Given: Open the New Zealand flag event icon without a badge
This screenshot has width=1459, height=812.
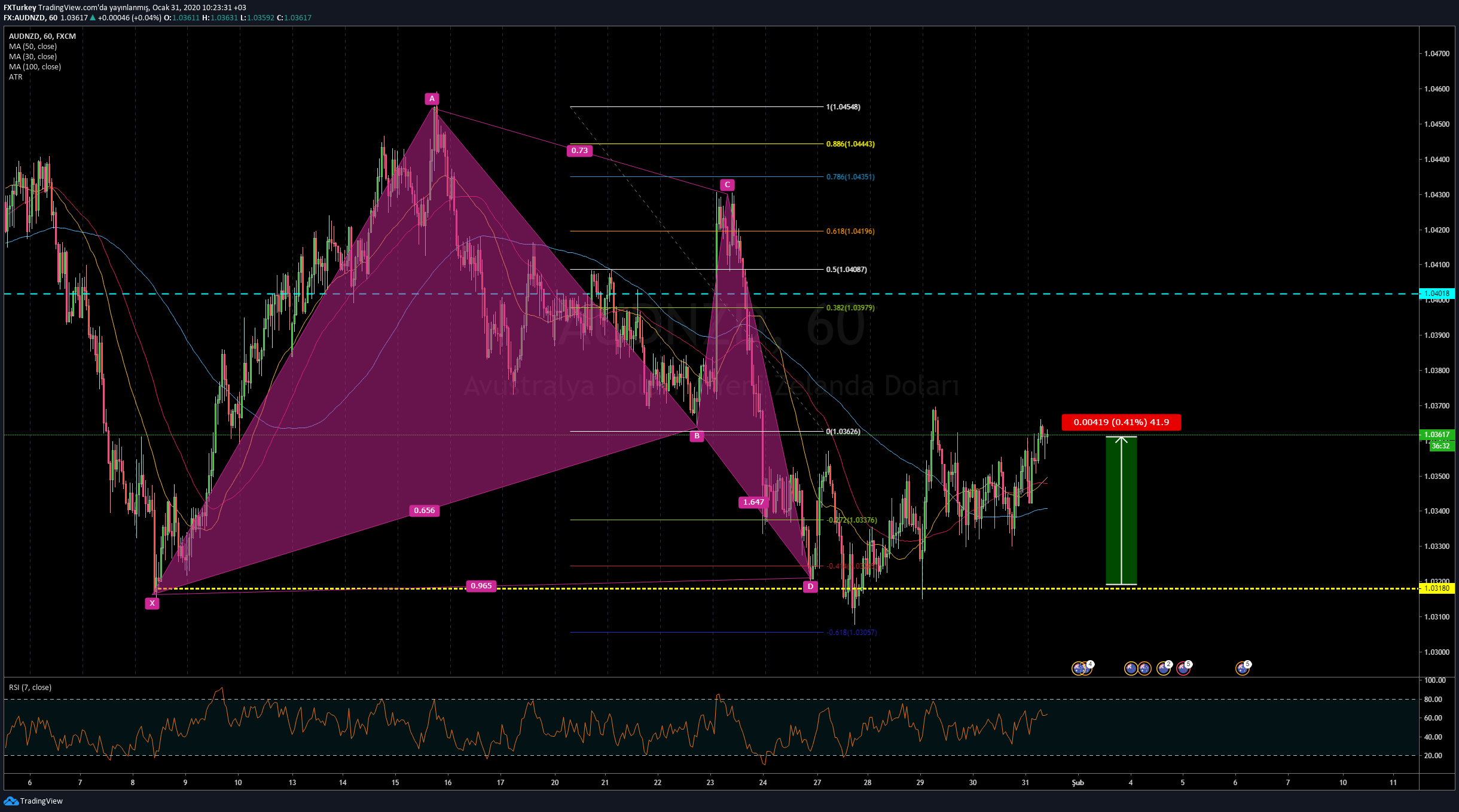Looking at the screenshot, I should [1131, 668].
